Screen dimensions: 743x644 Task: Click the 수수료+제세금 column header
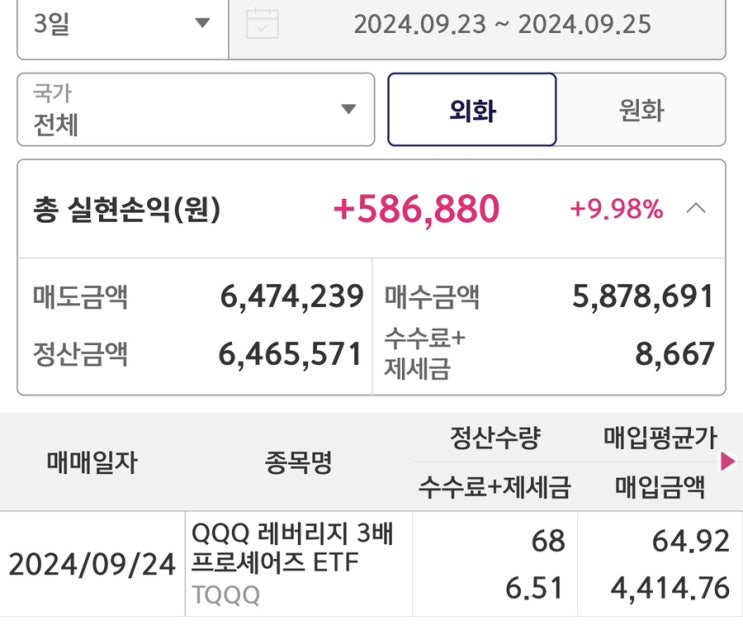(495, 487)
